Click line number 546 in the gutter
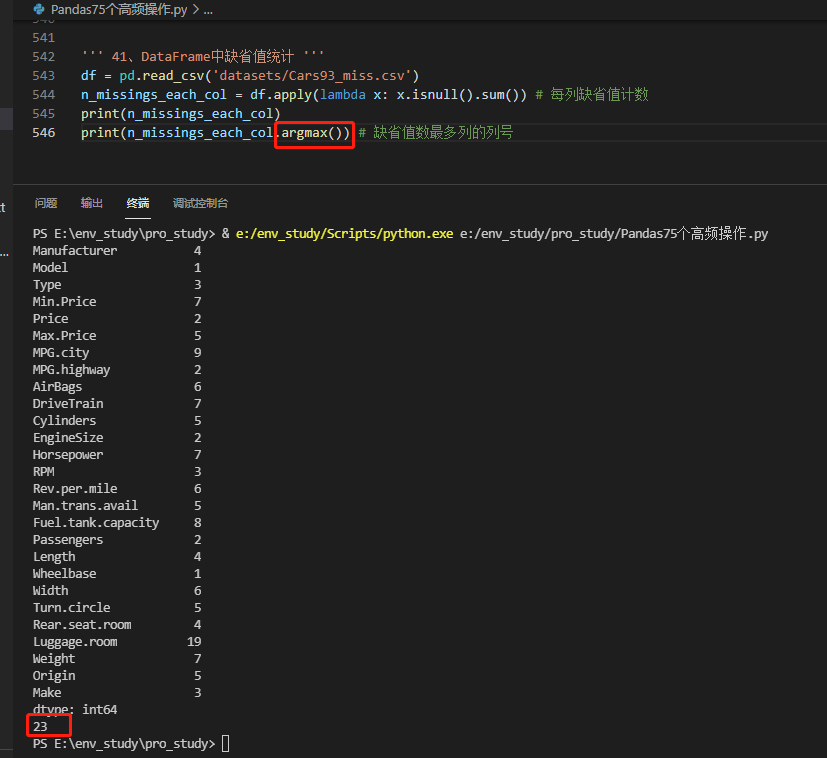The height and width of the screenshot is (758, 827). click(43, 133)
